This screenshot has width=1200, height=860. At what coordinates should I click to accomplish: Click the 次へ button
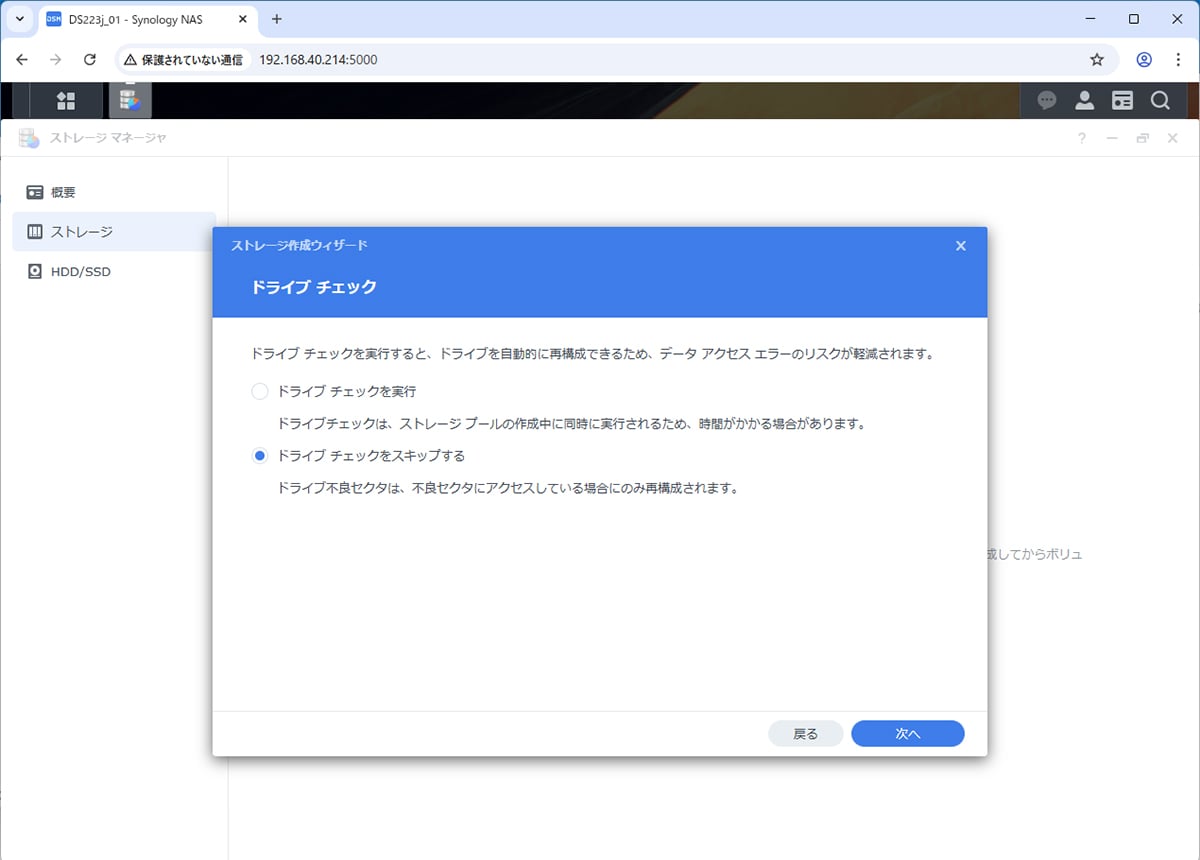pos(907,733)
